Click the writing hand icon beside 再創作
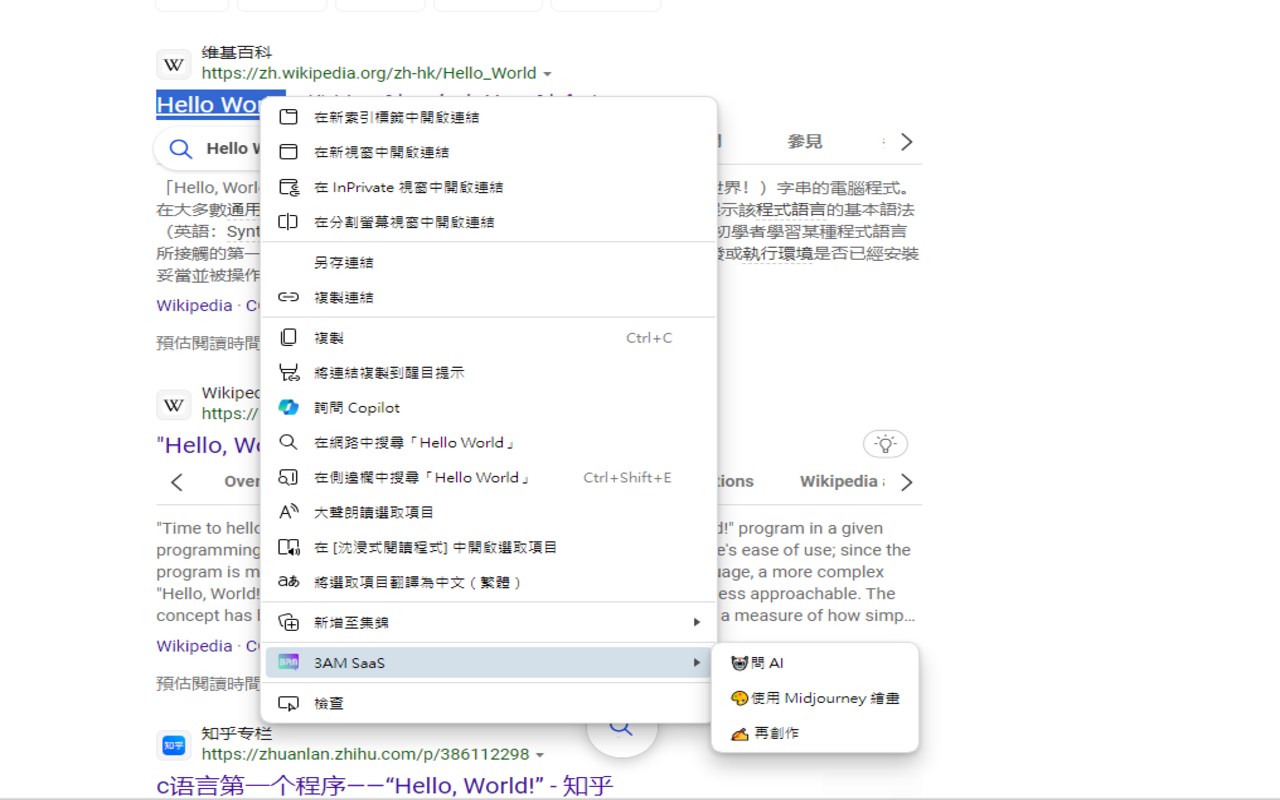 [x=739, y=733]
